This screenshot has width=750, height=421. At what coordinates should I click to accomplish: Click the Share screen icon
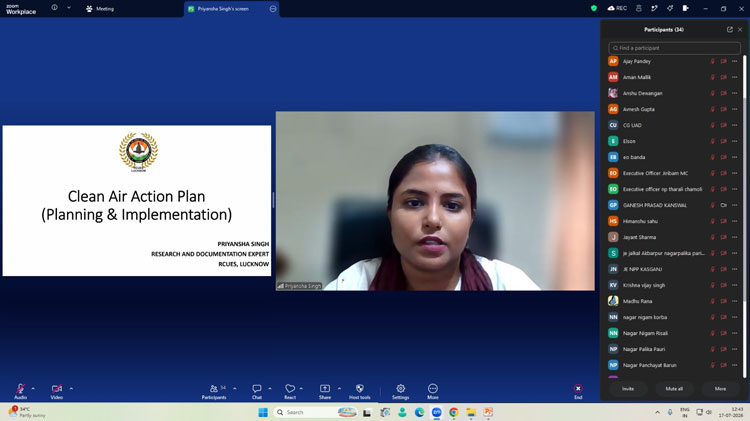[x=325, y=388]
